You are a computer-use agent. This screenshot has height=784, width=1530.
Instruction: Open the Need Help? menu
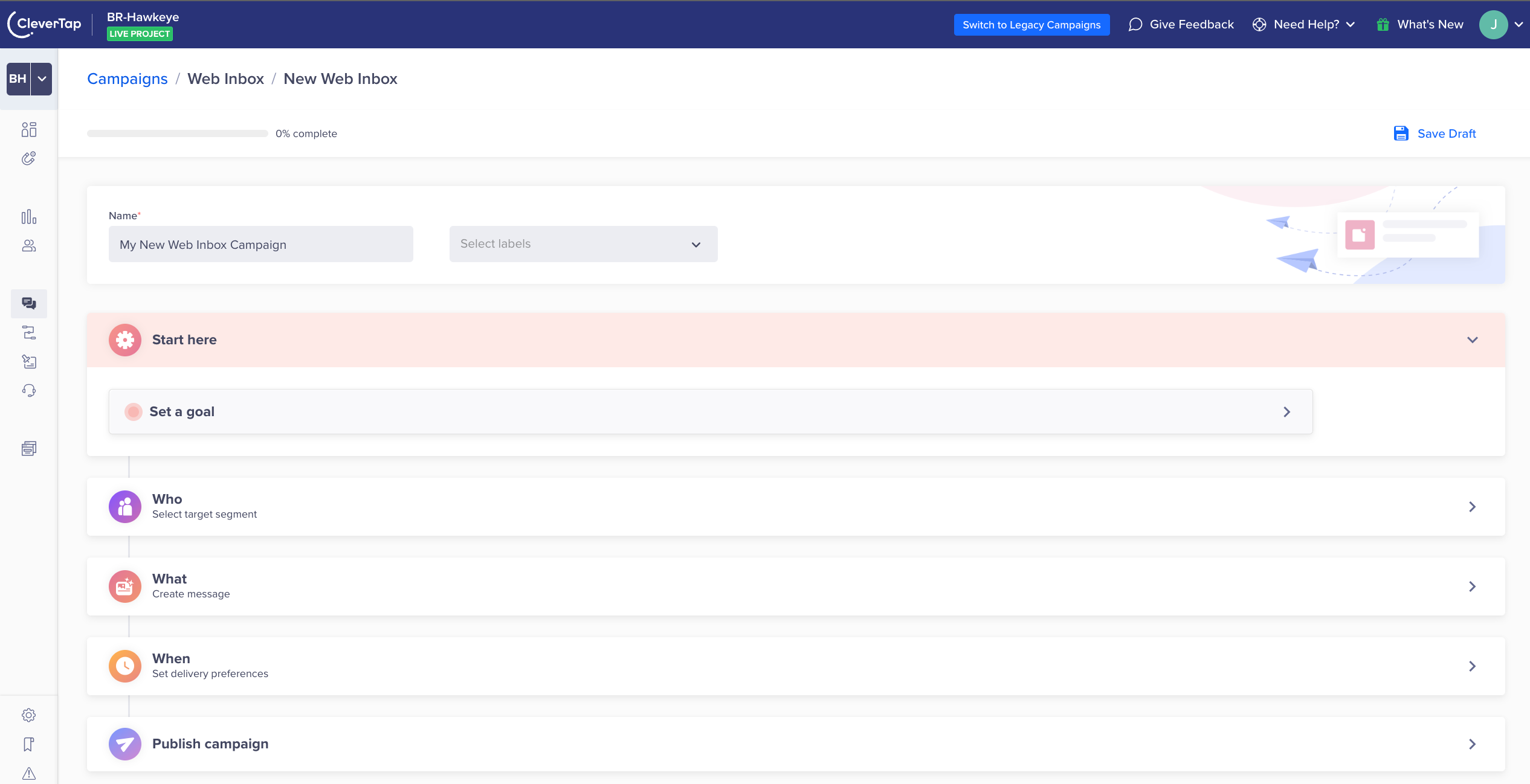point(1305,25)
